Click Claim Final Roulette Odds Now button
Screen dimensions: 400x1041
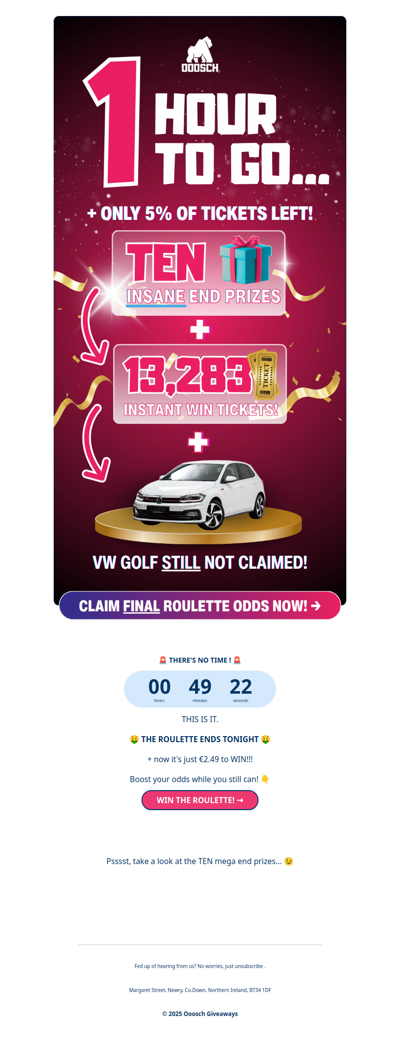(x=200, y=605)
